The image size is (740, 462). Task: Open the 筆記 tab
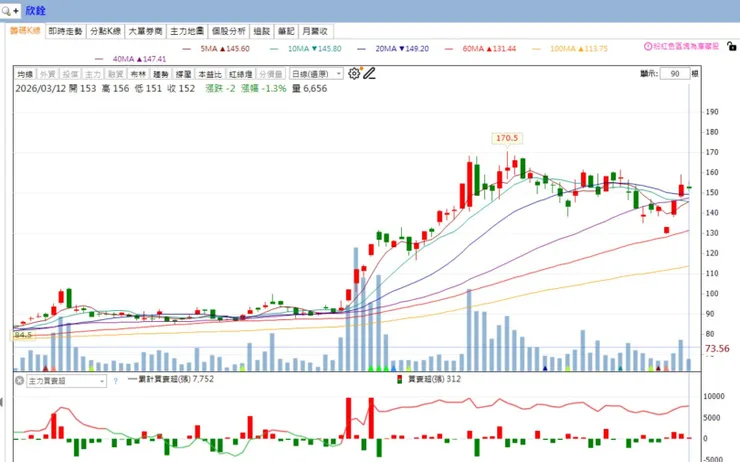pyautogui.click(x=286, y=31)
